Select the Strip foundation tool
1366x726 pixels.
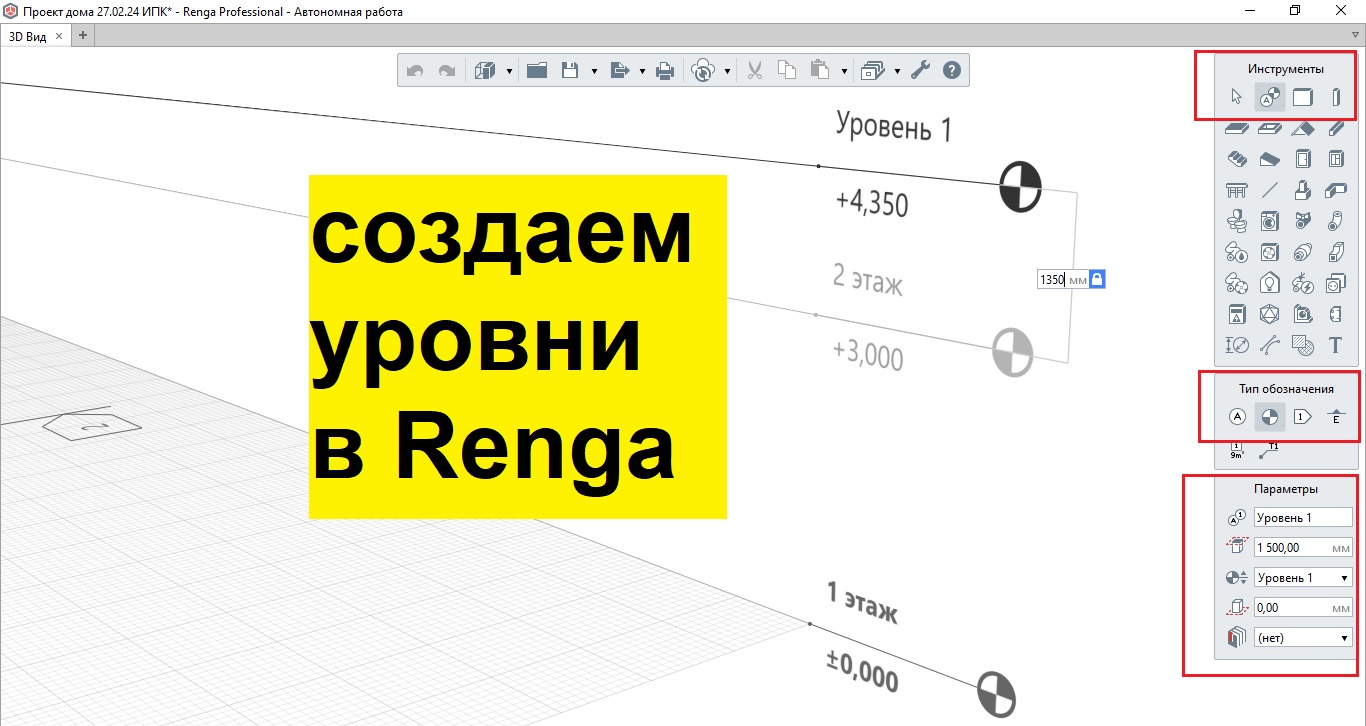[x=1335, y=190]
